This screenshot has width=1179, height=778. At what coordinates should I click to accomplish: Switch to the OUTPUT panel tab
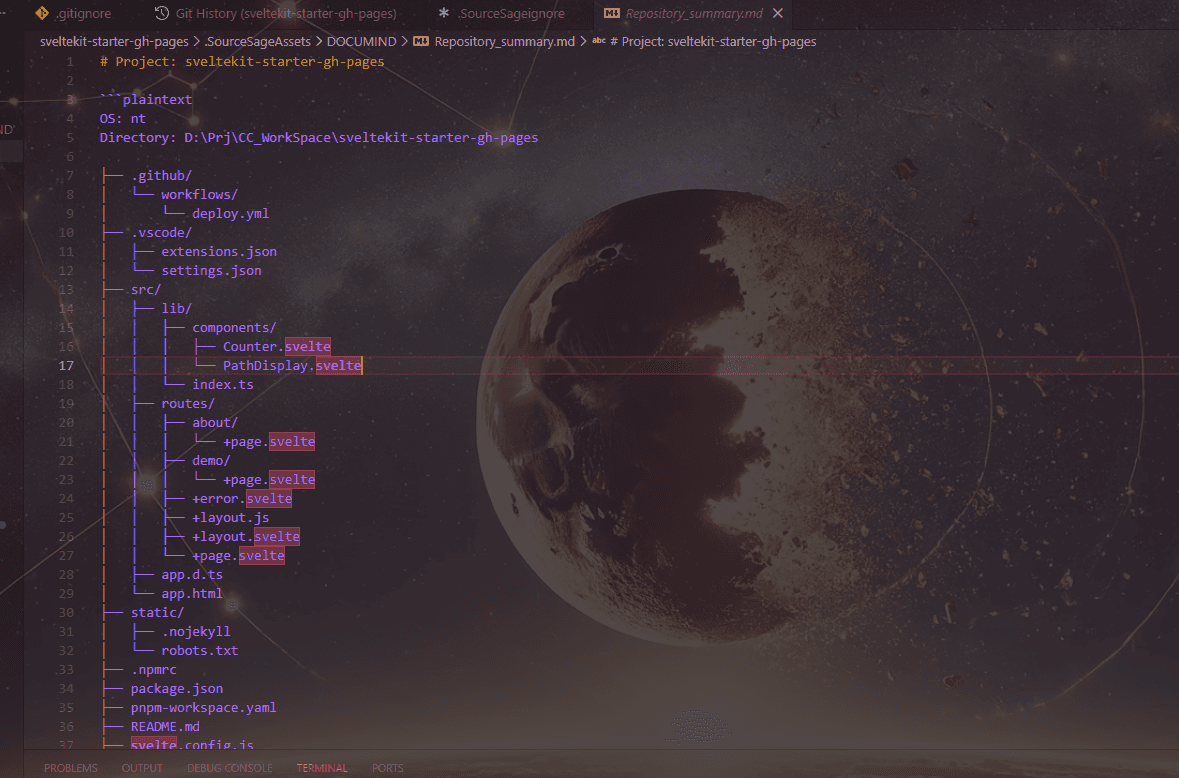pos(142,768)
